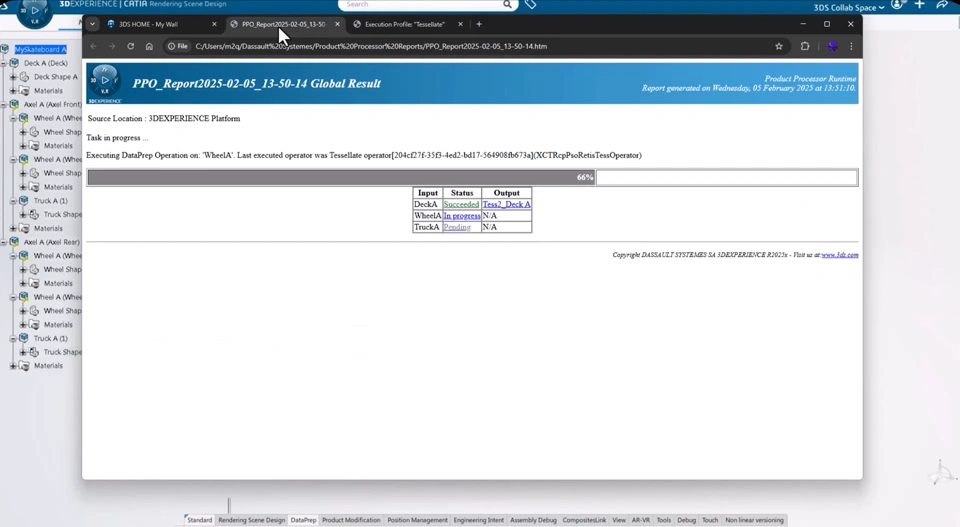
Task: Bookmark this page with the star icon
Action: [779, 46]
